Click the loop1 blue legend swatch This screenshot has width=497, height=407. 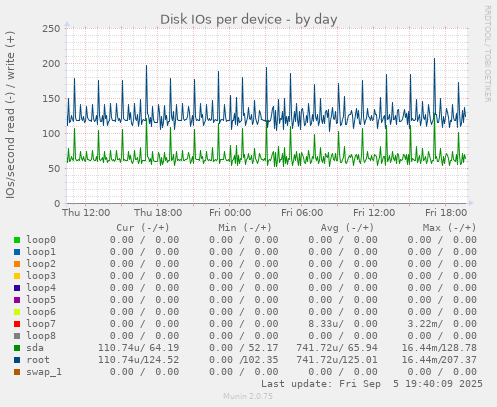17,252
